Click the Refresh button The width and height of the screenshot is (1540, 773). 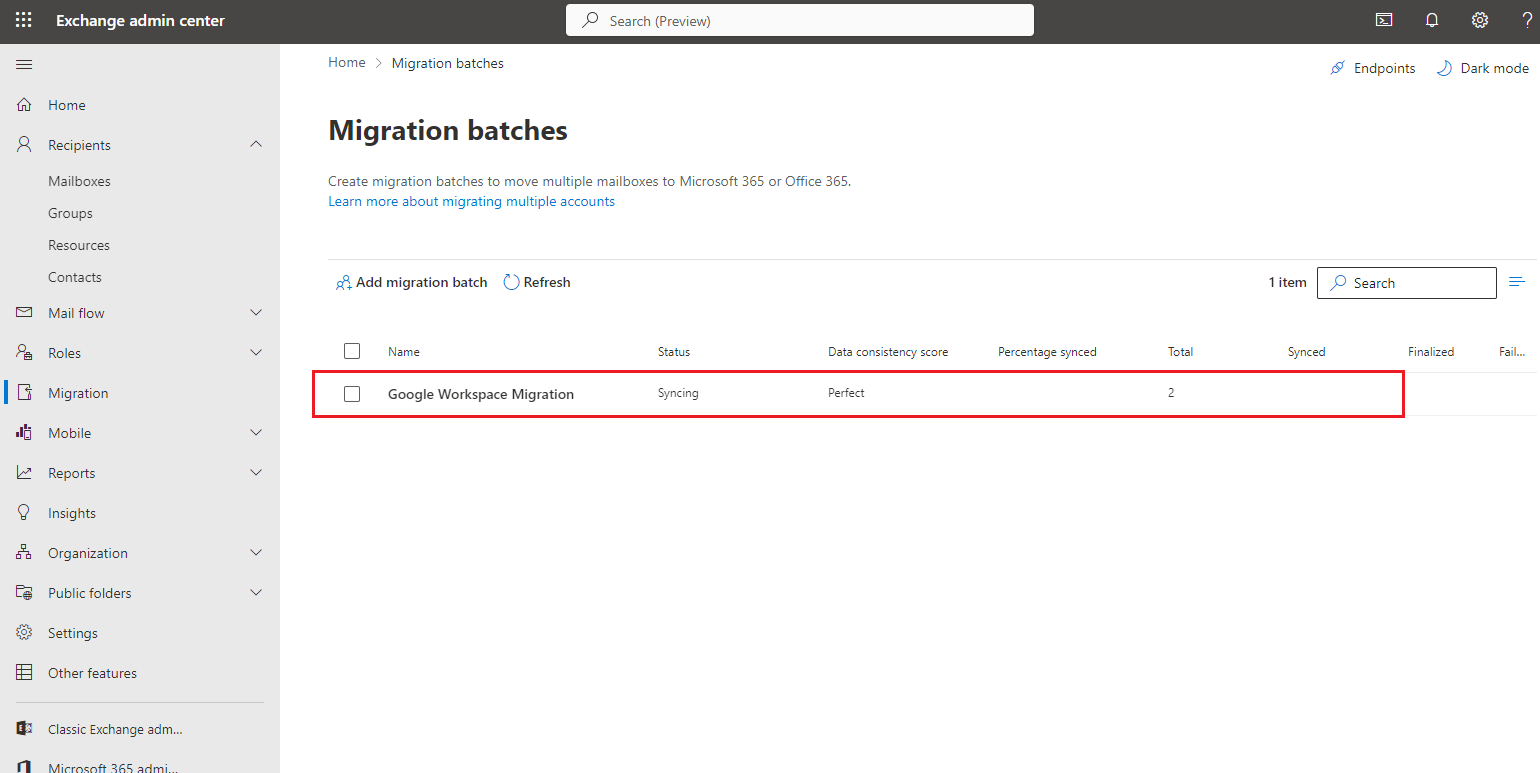pos(537,282)
